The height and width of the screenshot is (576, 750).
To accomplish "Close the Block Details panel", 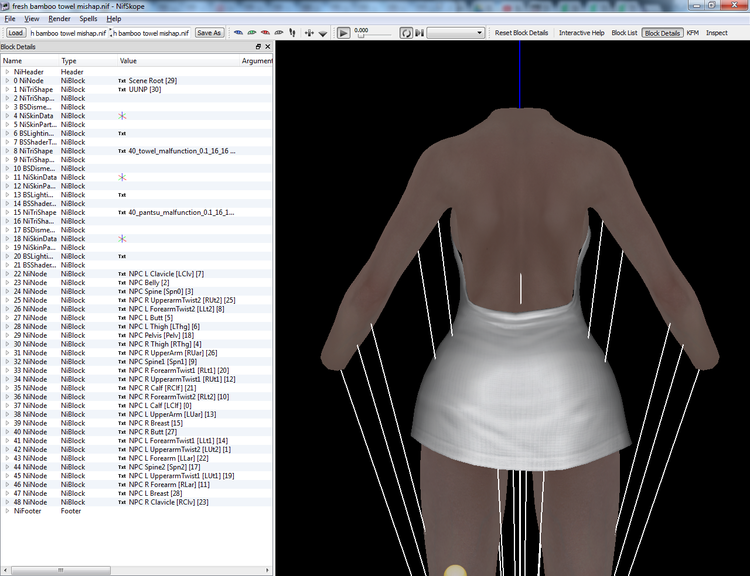I will pyautogui.click(x=267, y=46).
